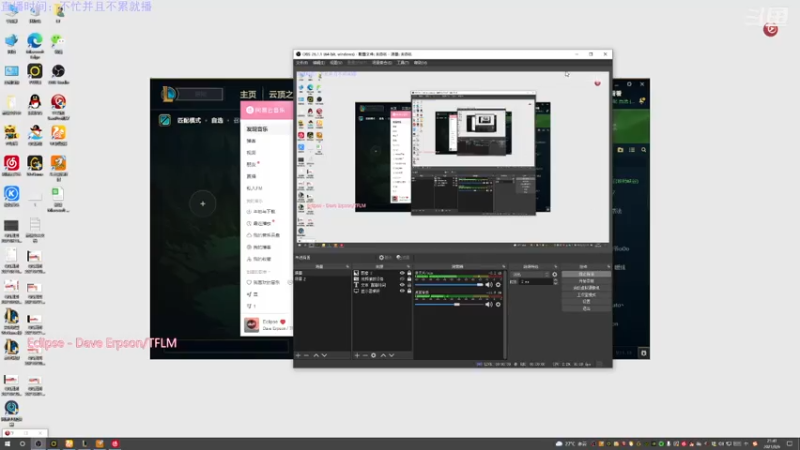The image size is (800, 450).
Task: Mute the first mixer audio channel
Action: (x=489, y=285)
